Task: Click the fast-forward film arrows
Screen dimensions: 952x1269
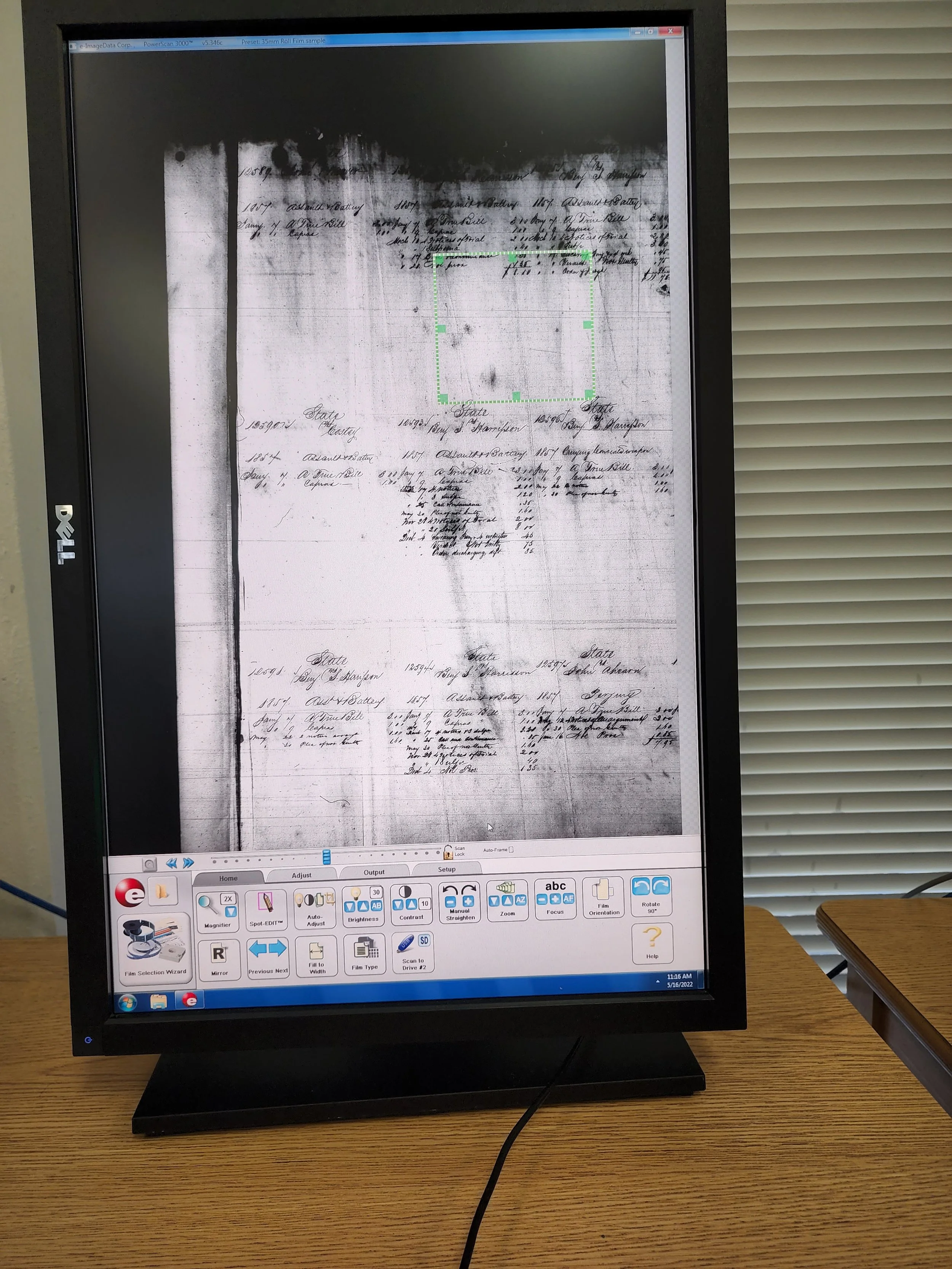Action: (x=188, y=863)
